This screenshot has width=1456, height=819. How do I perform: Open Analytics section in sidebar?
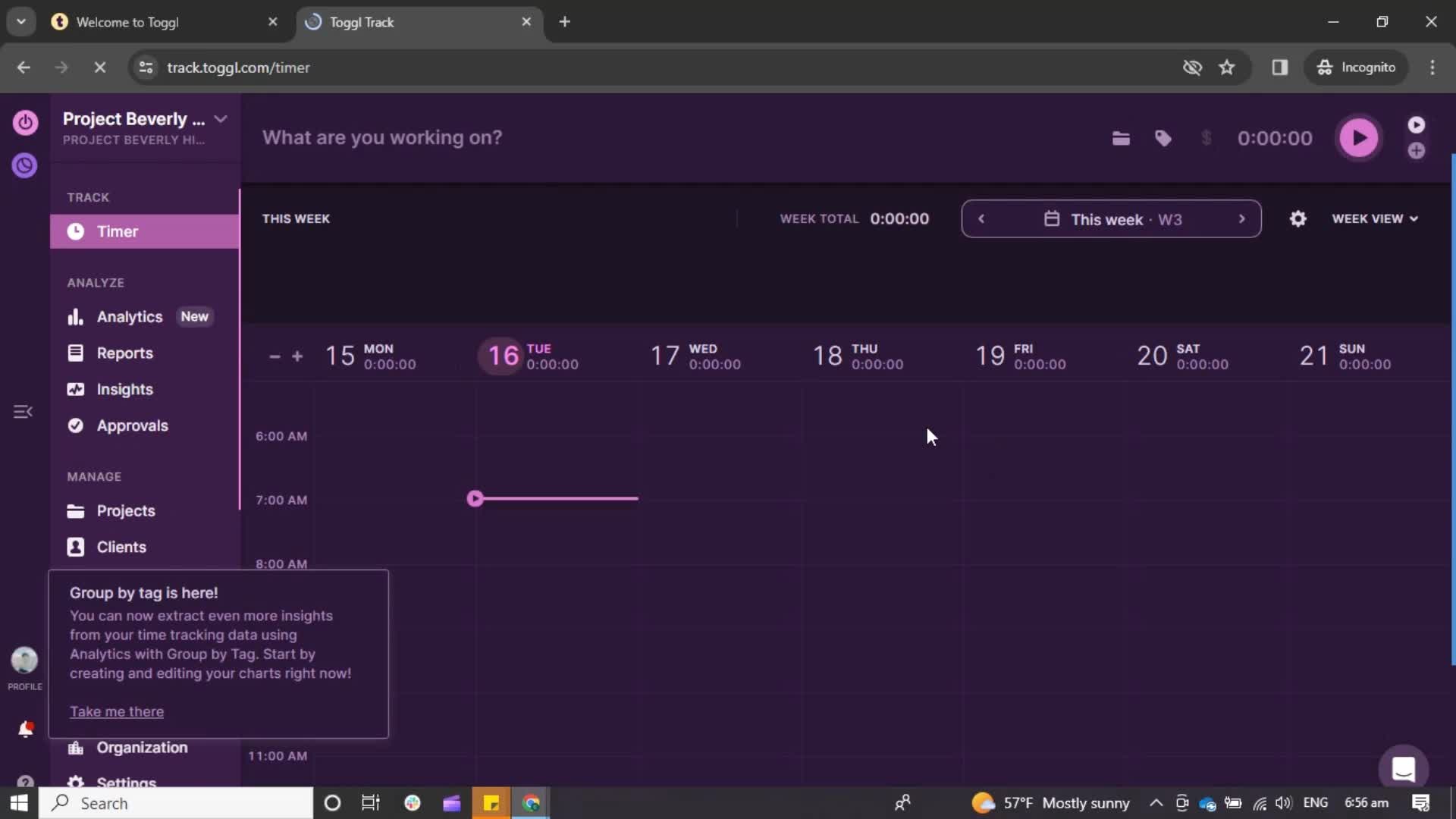[129, 316]
